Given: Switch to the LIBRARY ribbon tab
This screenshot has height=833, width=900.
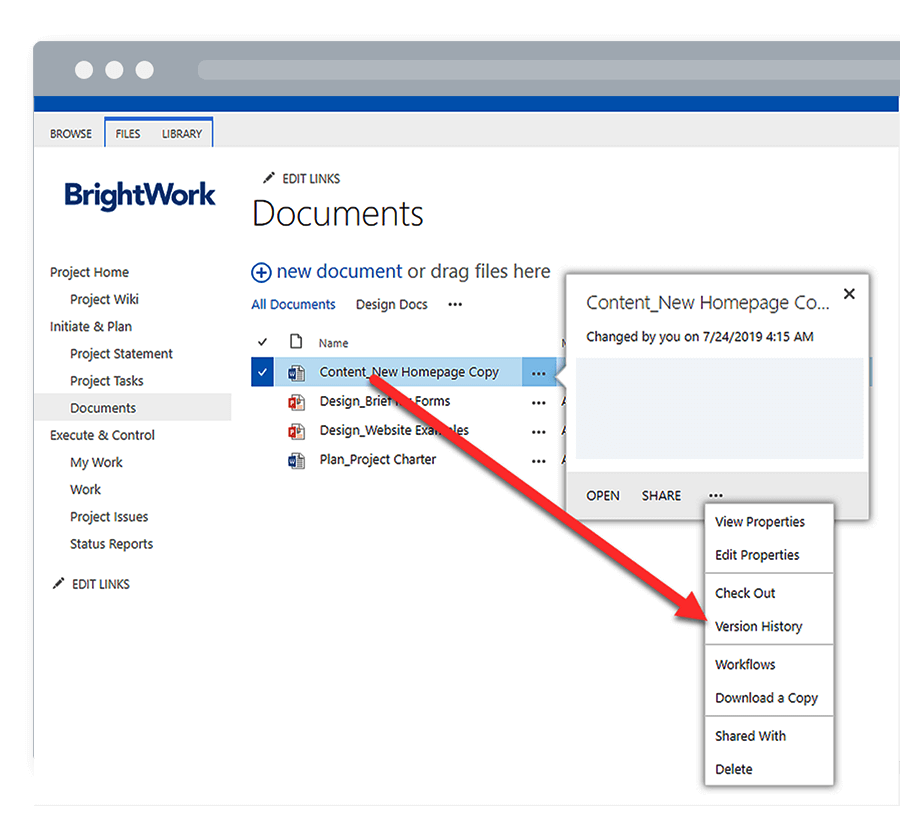Looking at the screenshot, I should (x=182, y=133).
